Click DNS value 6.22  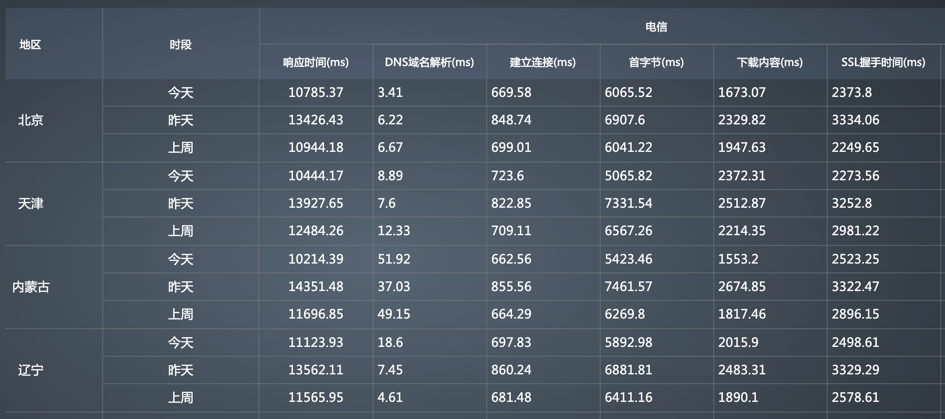pyautogui.click(x=390, y=120)
